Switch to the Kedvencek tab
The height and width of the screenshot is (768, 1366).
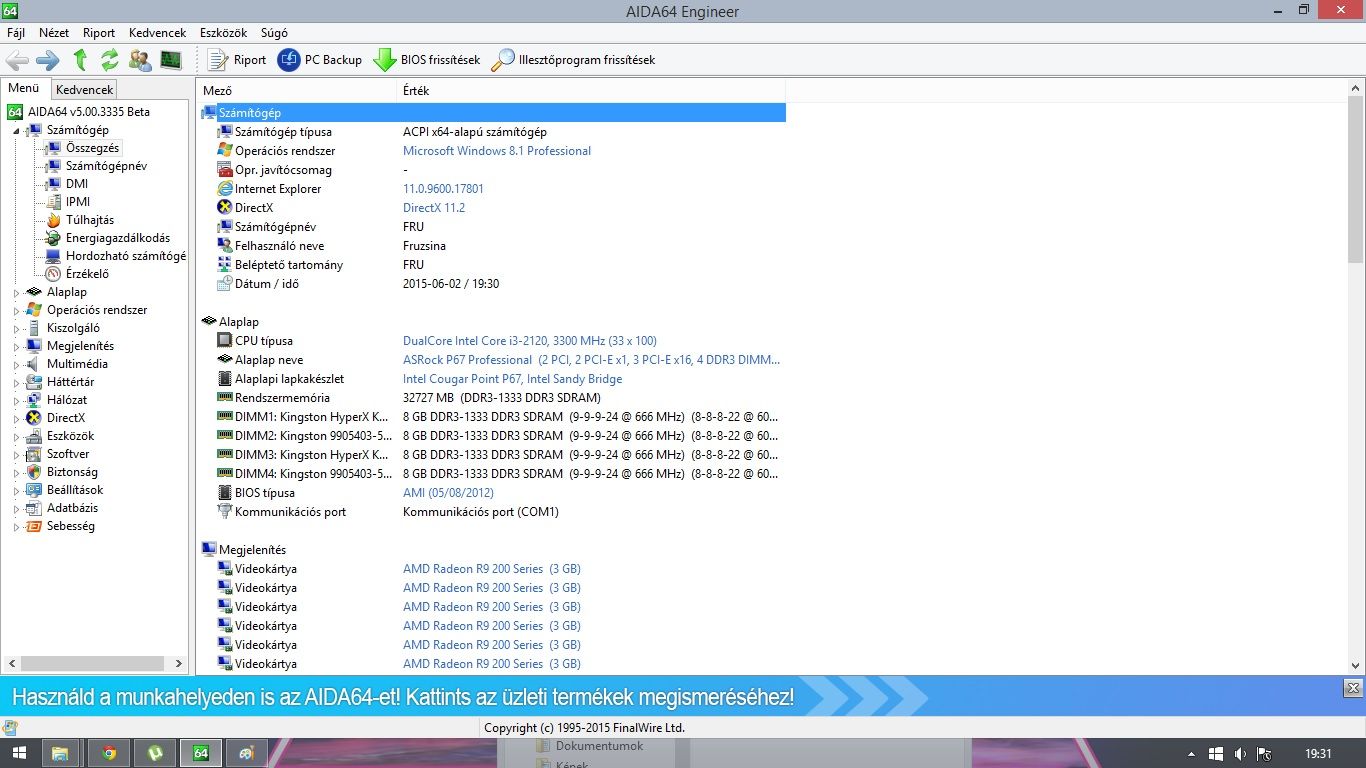coord(85,89)
